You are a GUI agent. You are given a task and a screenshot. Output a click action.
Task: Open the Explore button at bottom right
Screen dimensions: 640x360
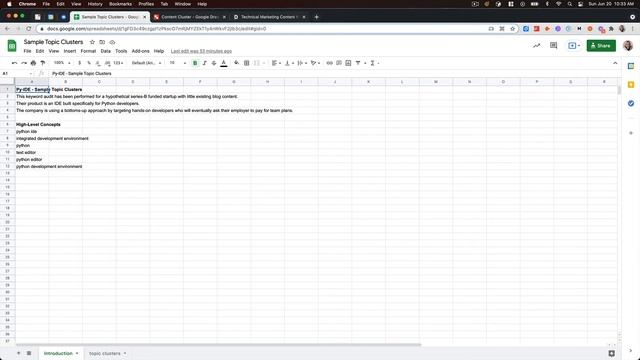pyautogui.click(x=611, y=353)
